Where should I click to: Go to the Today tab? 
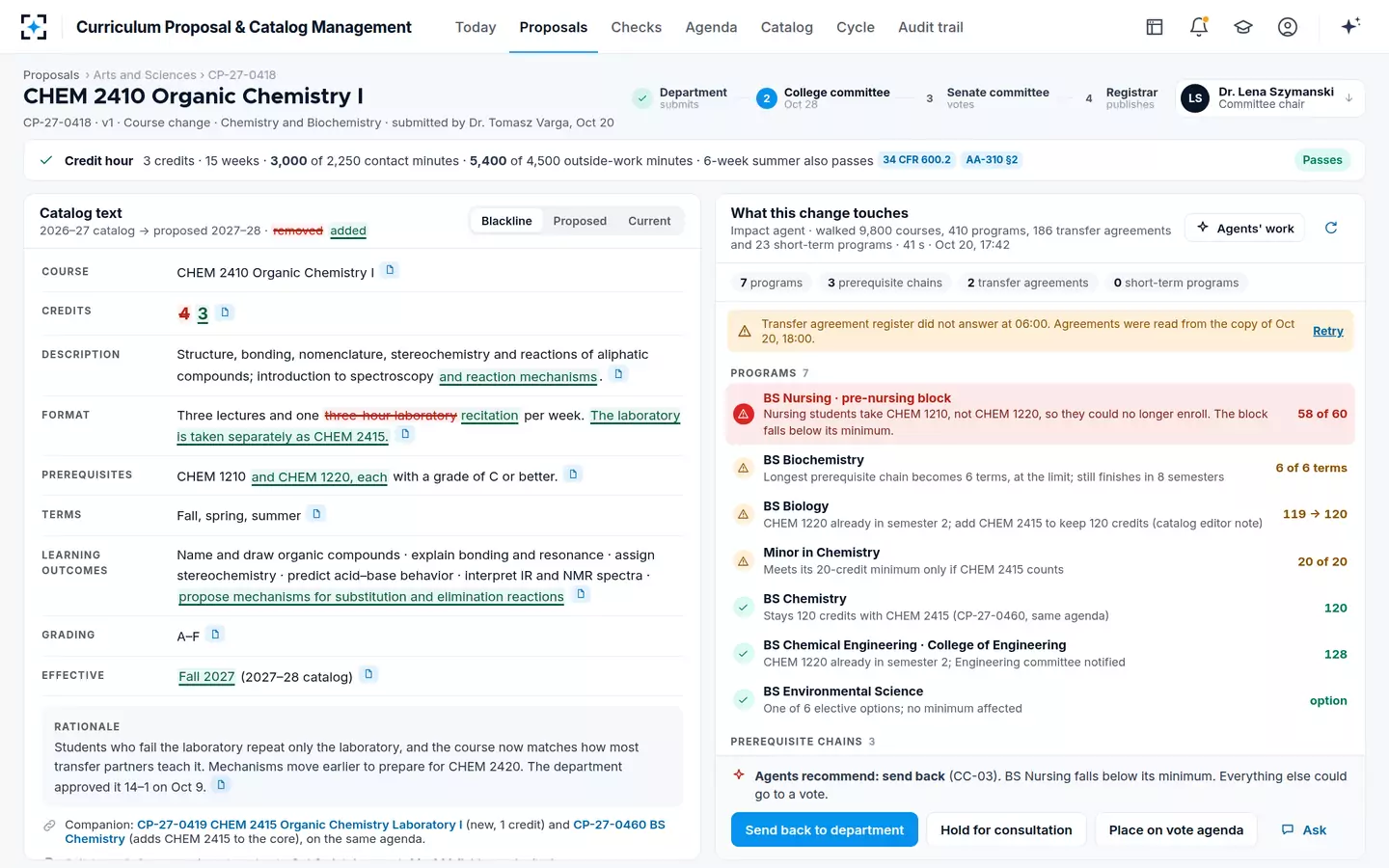(x=476, y=27)
